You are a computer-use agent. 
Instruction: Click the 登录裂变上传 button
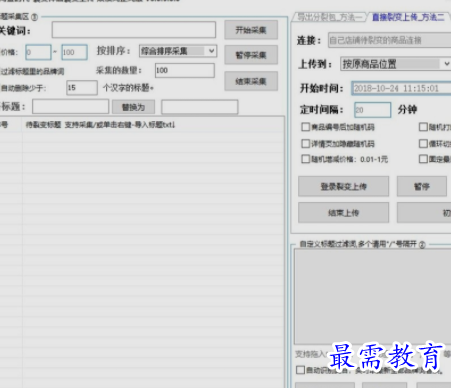click(343, 186)
